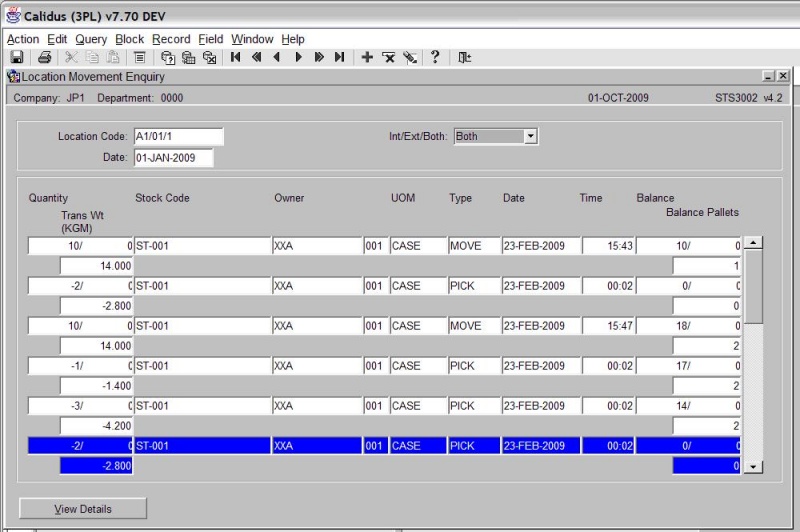The image size is (800, 532).
Task: Click the scrollbar down arrow
Action: 754,466
